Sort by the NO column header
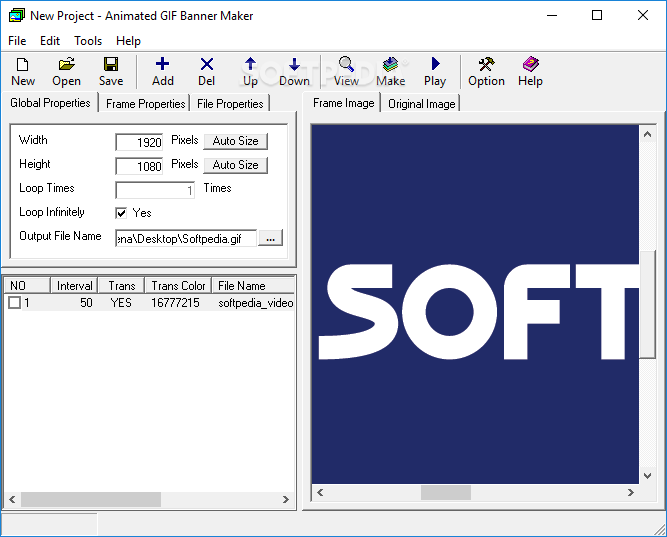667x537 pixels. click(27, 286)
